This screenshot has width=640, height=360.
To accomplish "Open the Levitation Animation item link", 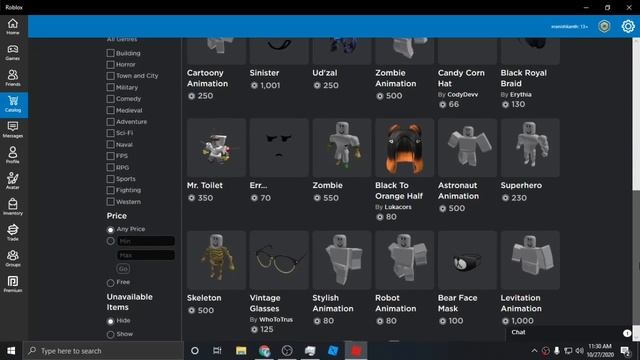I will tap(521, 303).
